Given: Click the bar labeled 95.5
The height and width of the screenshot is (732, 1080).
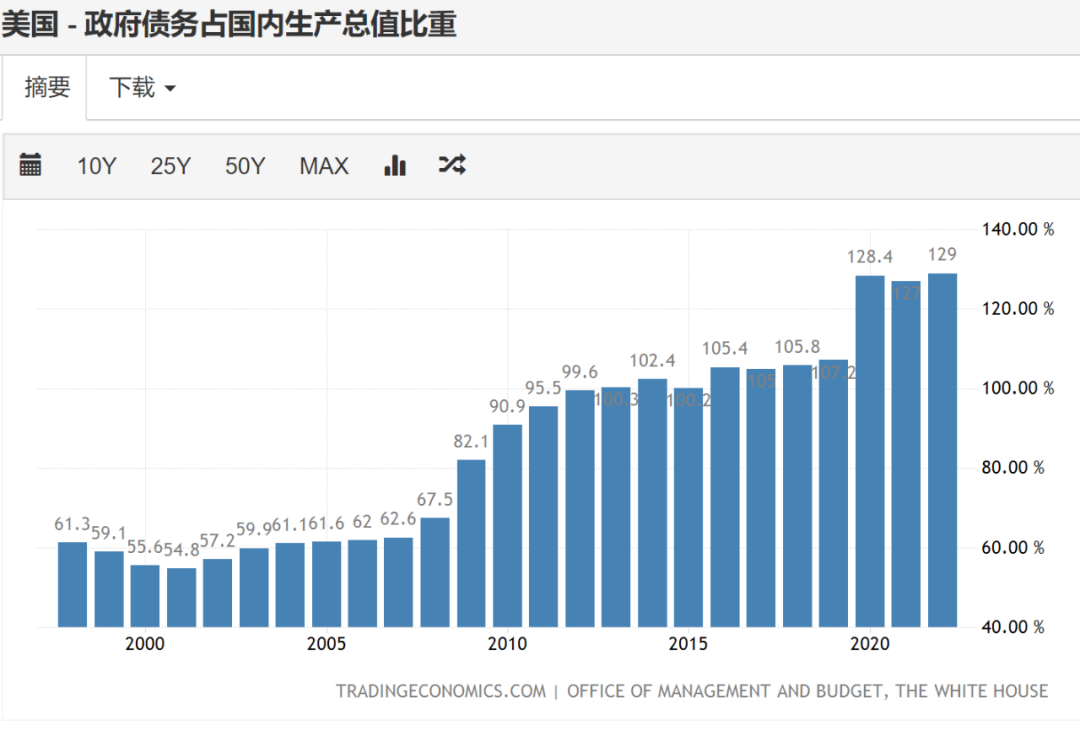Looking at the screenshot, I should click(543, 516).
